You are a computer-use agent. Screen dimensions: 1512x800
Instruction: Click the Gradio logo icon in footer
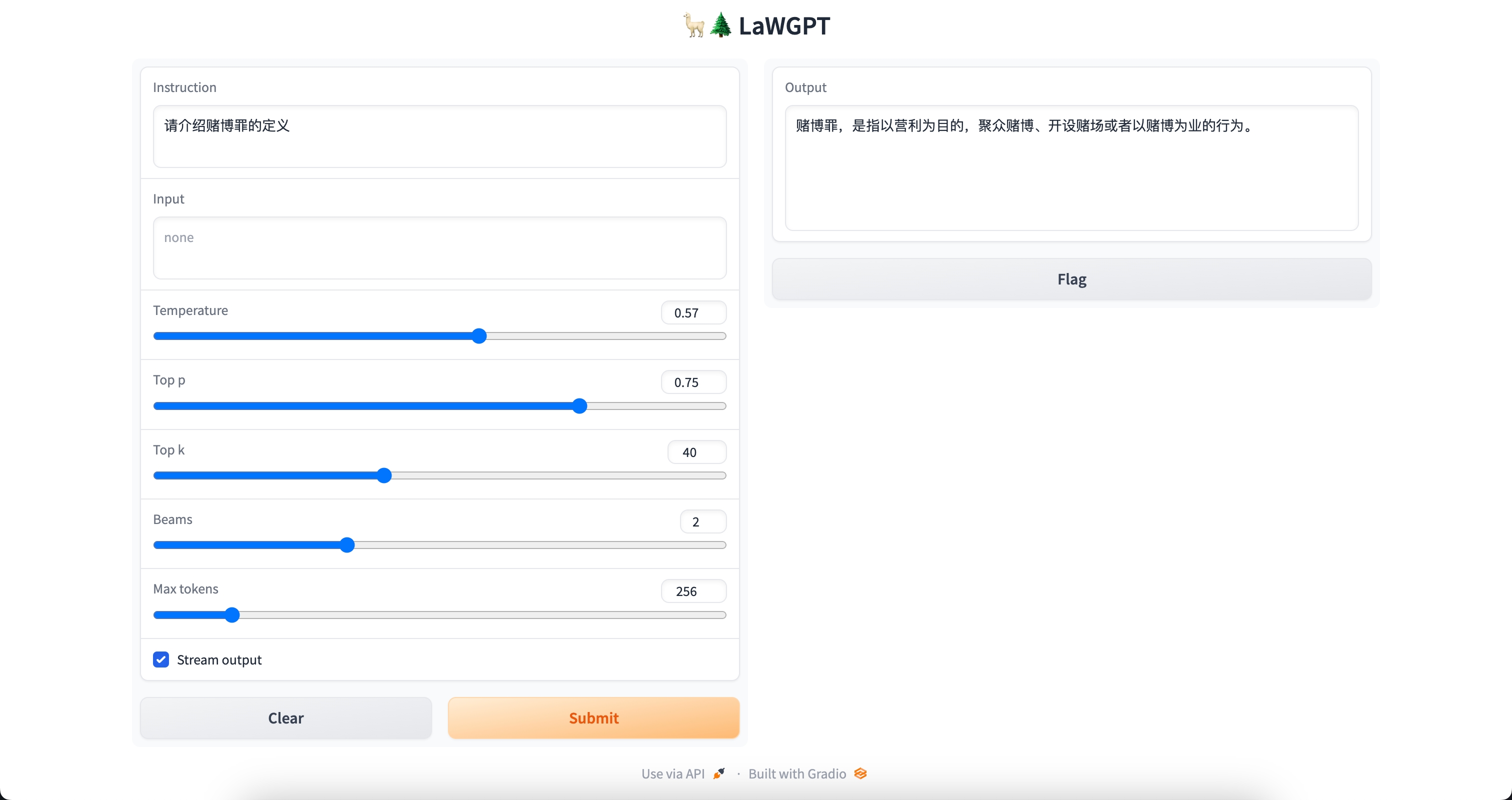coord(860,773)
